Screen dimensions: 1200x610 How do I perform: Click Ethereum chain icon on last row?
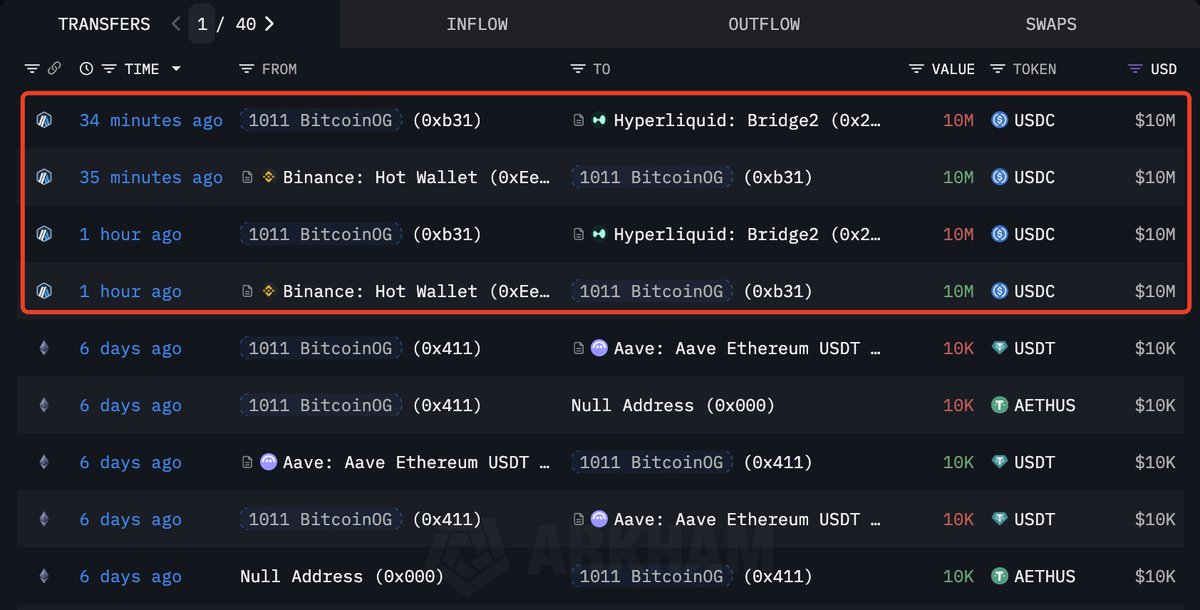(x=43, y=576)
